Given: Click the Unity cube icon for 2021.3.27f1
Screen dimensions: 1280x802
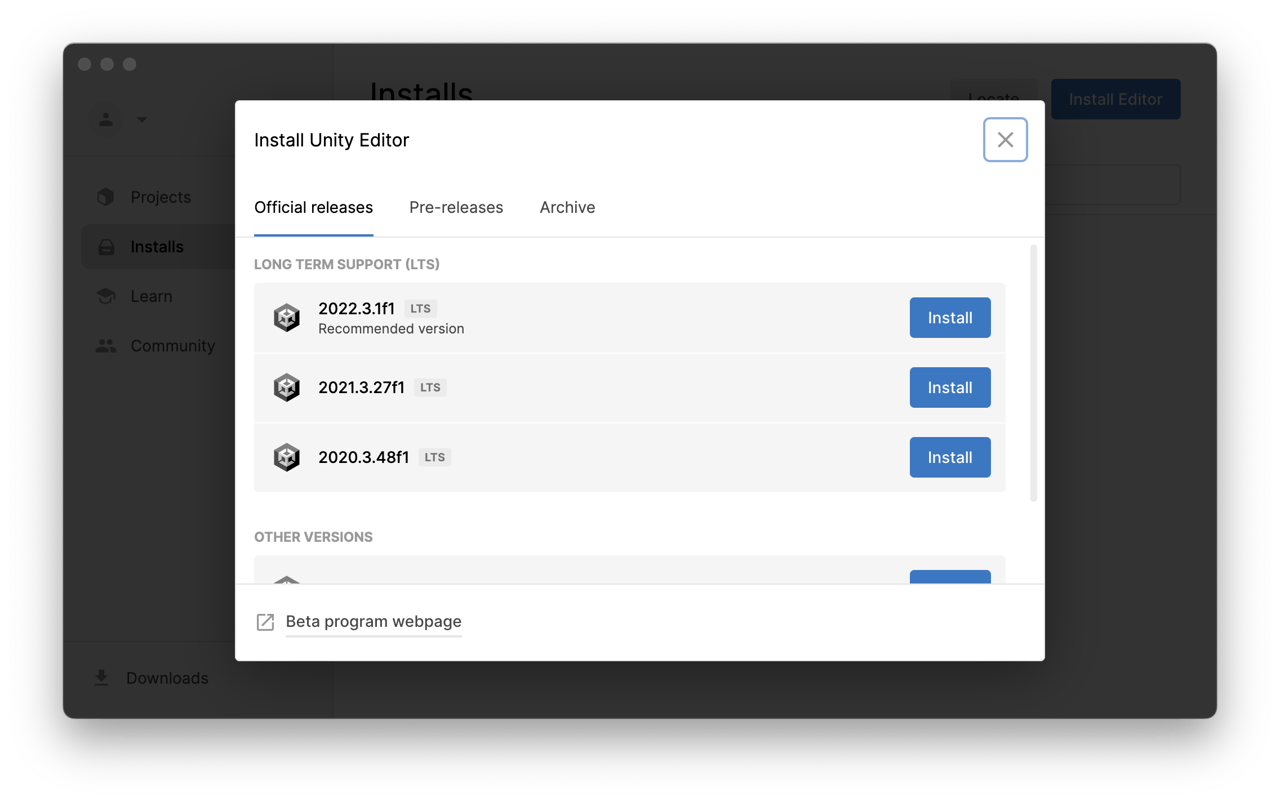Looking at the screenshot, I should coord(287,388).
